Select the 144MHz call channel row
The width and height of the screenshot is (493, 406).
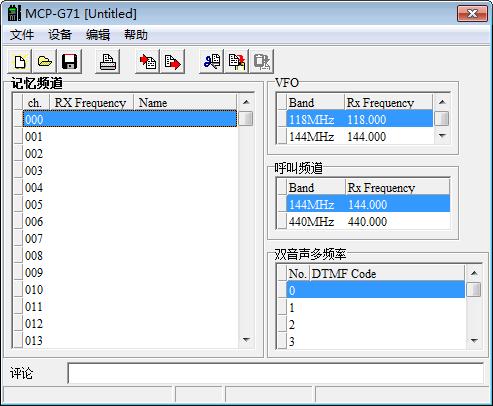tap(368, 204)
